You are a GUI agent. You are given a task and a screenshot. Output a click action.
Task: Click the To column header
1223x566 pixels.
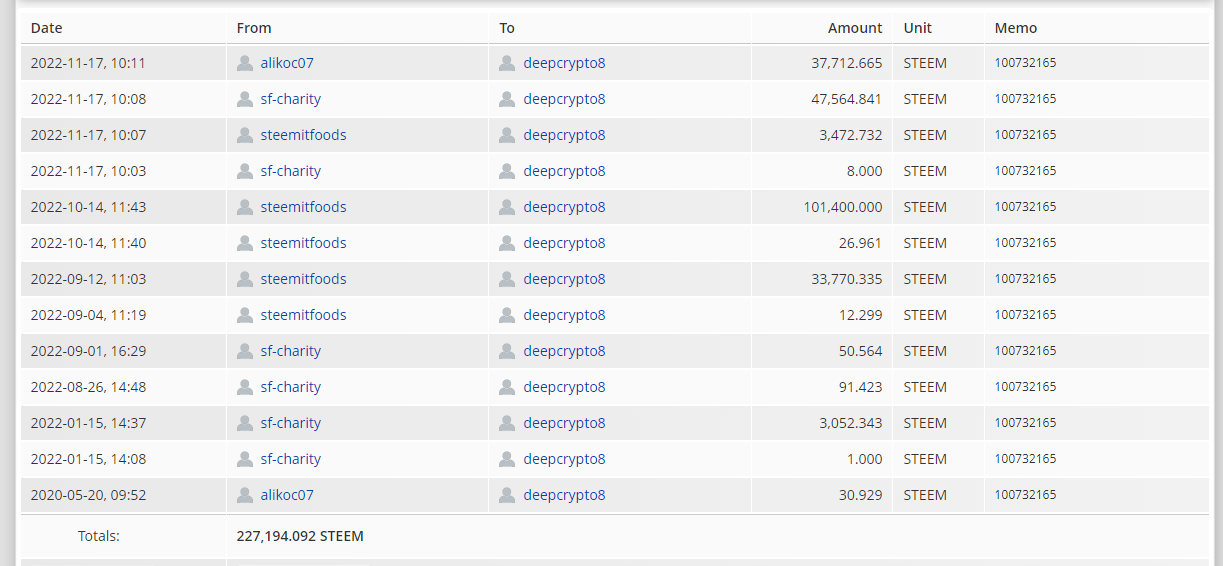[x=507, y=28]
